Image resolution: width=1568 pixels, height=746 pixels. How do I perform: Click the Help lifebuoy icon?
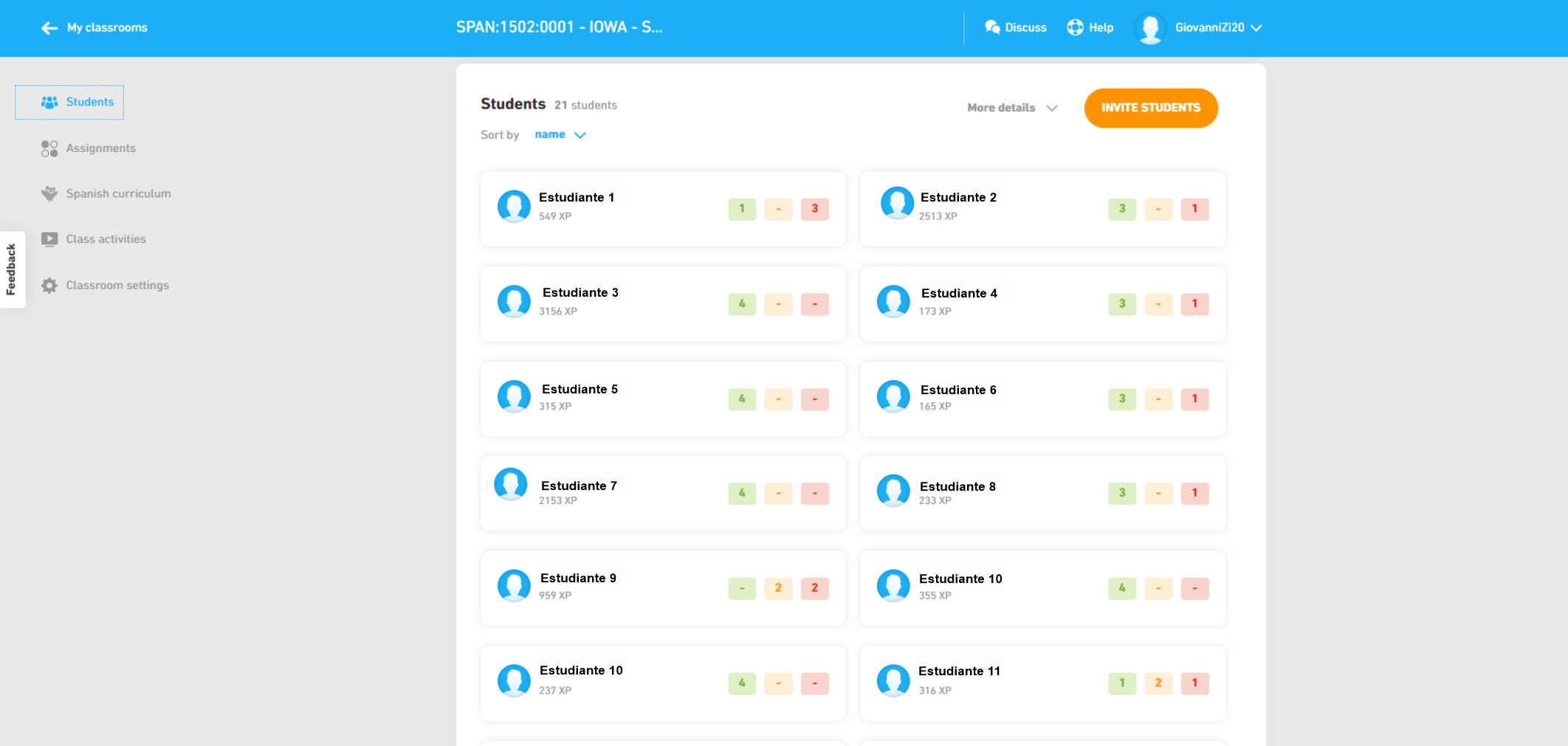click(x=1075, y=27)
